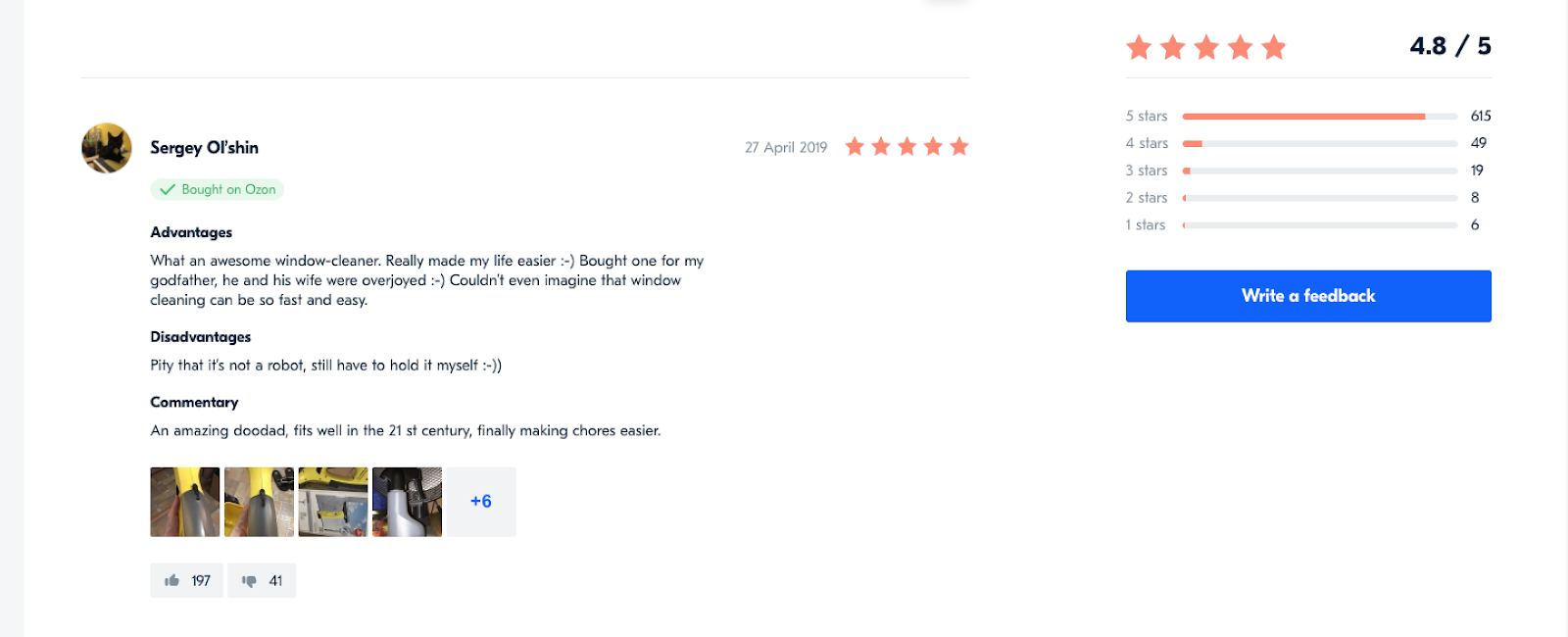Open reviewer name Sergey Ol'shin
Image resolution: width=1568 pixels, height=637 pixels.
tap(204, 148)
